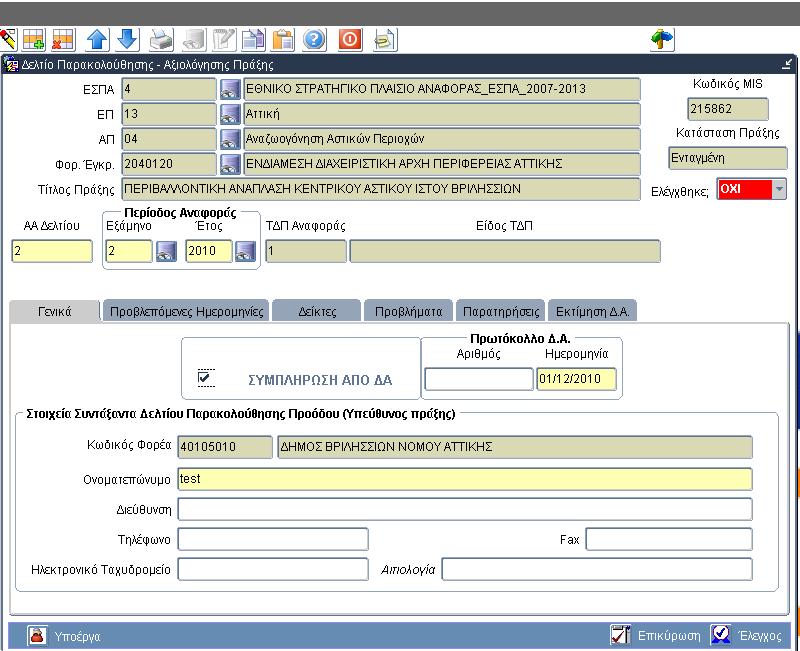Click the Fax input field
The image size is (800, 651).
click(x=669, y=539)
